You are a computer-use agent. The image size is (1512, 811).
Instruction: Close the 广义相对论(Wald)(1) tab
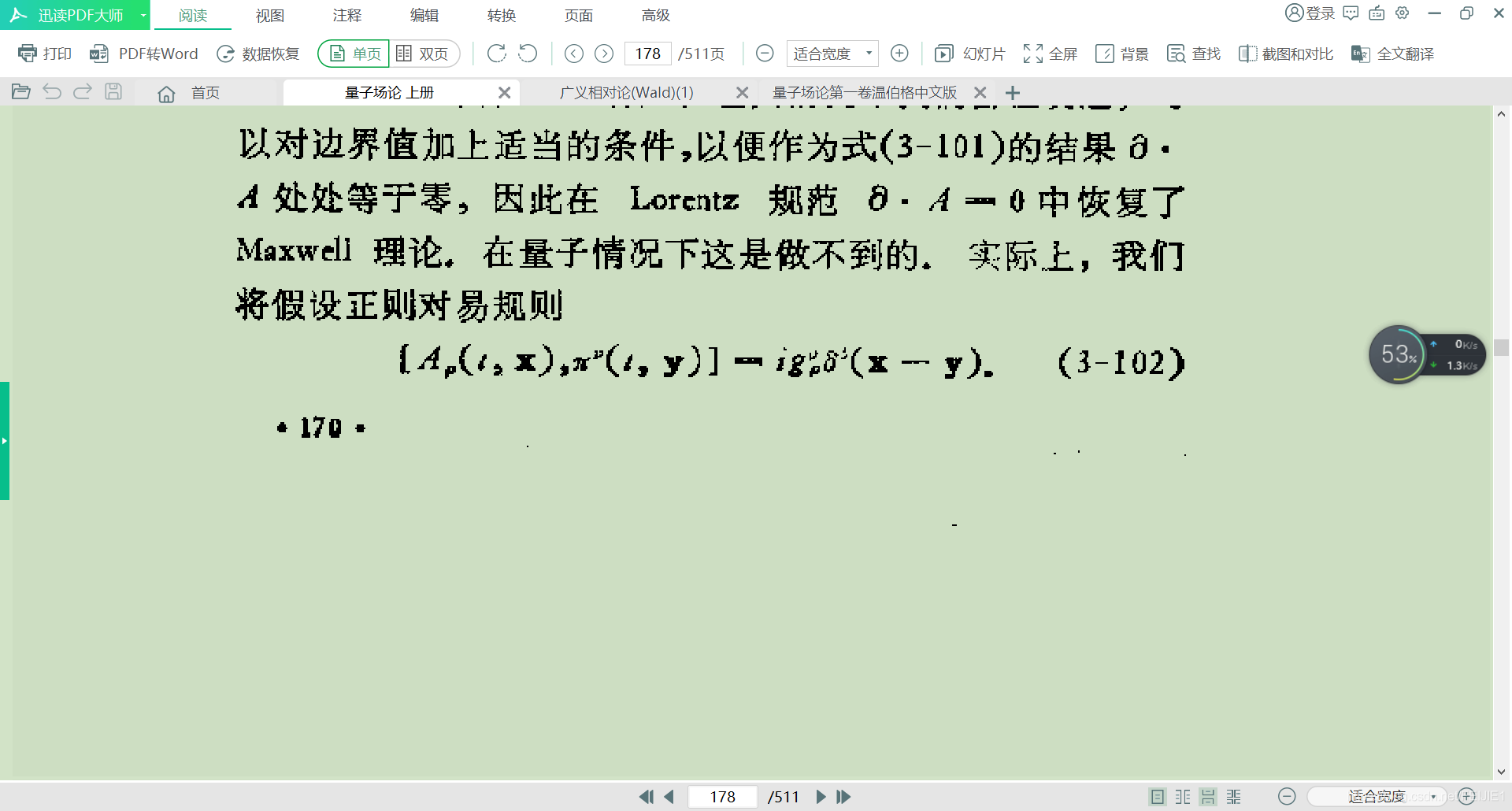coord(742,93)
